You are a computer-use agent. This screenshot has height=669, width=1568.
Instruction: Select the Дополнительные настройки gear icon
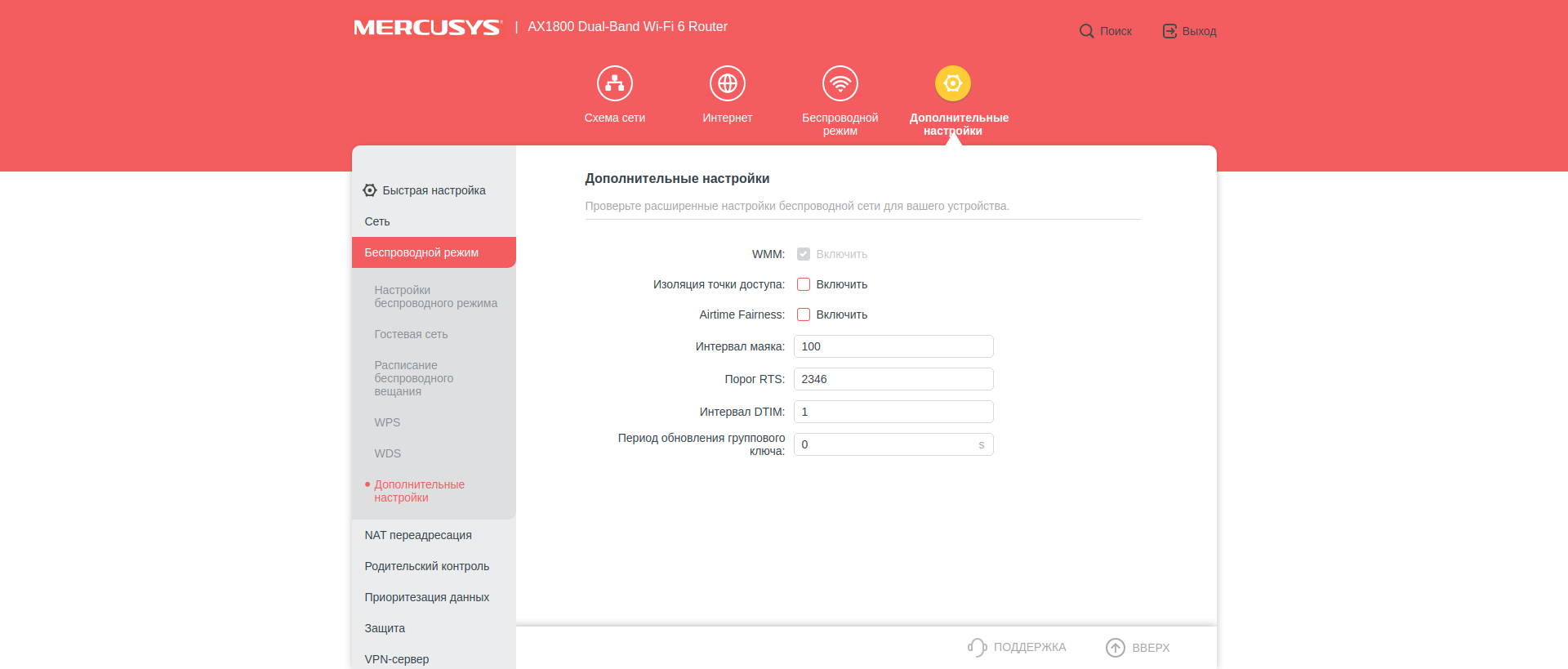(952, 83)
